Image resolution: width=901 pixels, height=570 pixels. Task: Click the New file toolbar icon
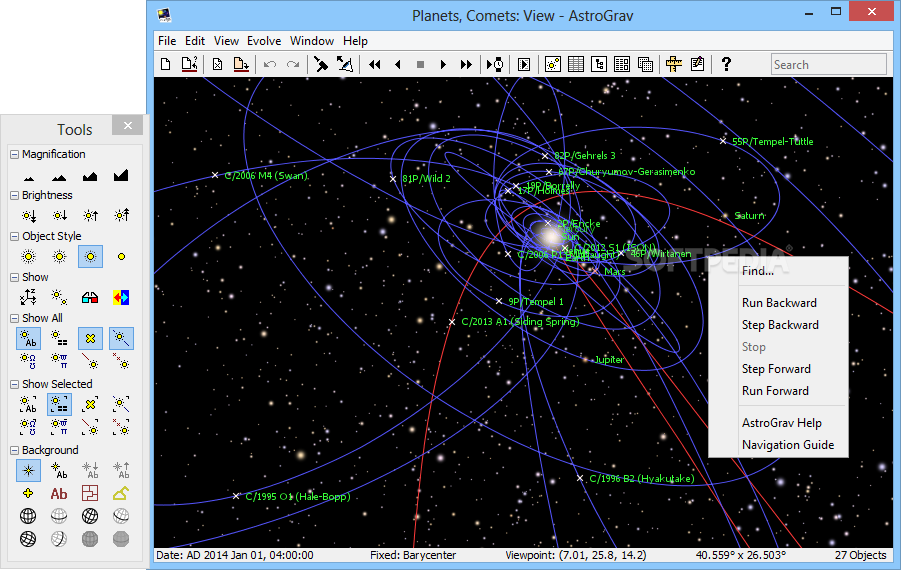[165, 64]
